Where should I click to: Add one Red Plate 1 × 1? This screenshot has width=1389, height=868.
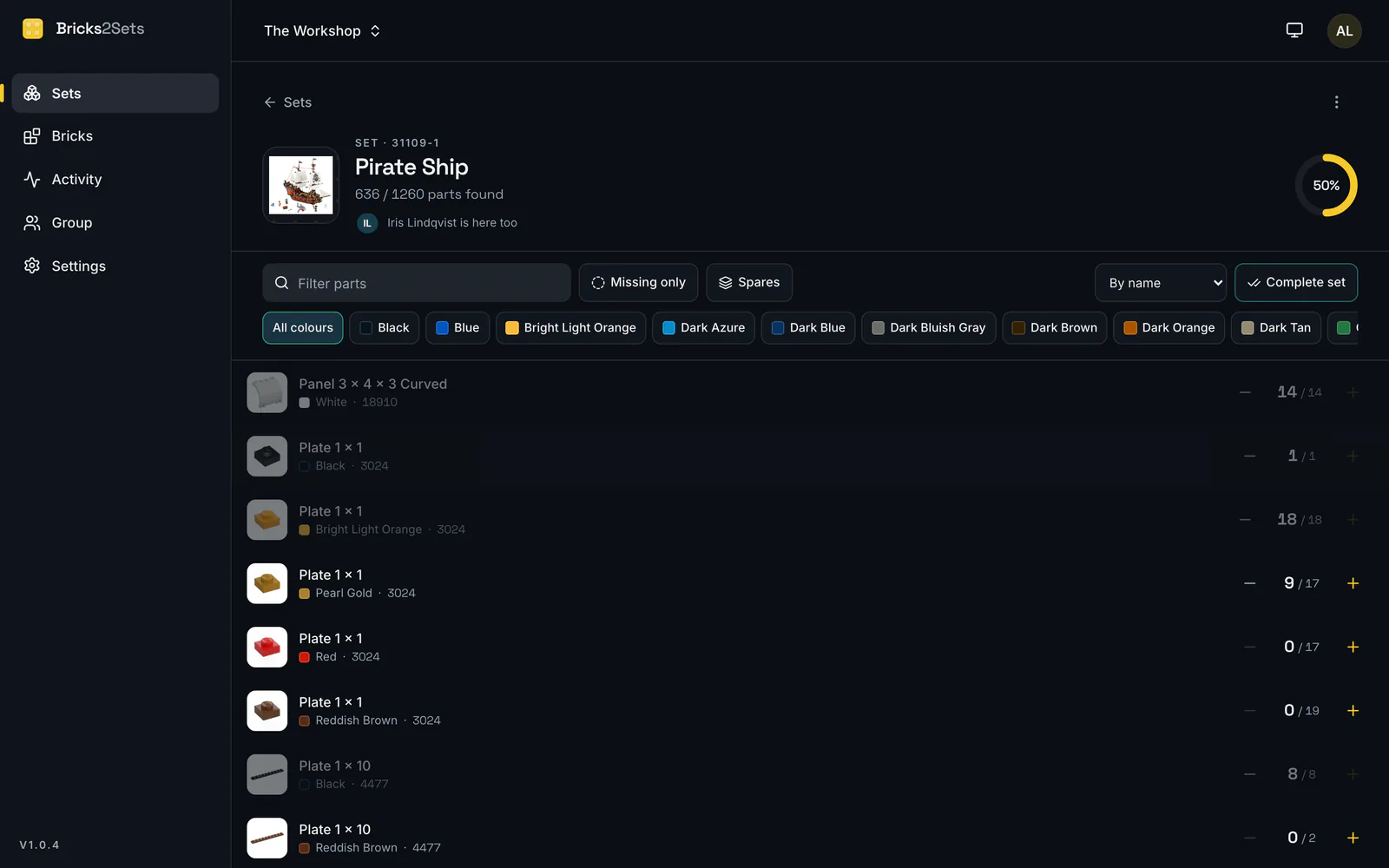tap(1353, 647)
